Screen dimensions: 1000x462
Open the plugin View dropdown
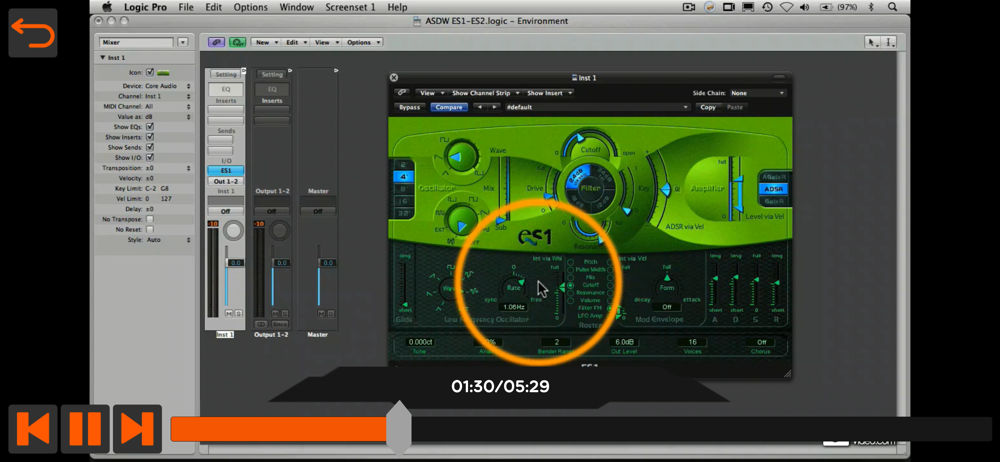[432, 93]
